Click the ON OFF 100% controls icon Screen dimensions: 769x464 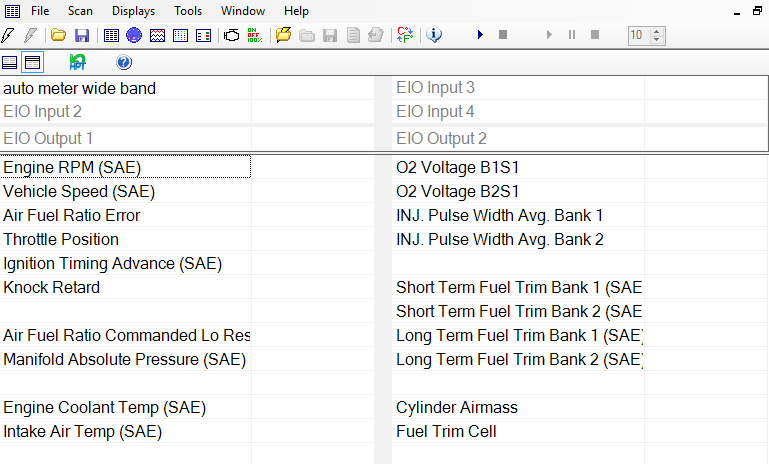[x=256, y=35]
